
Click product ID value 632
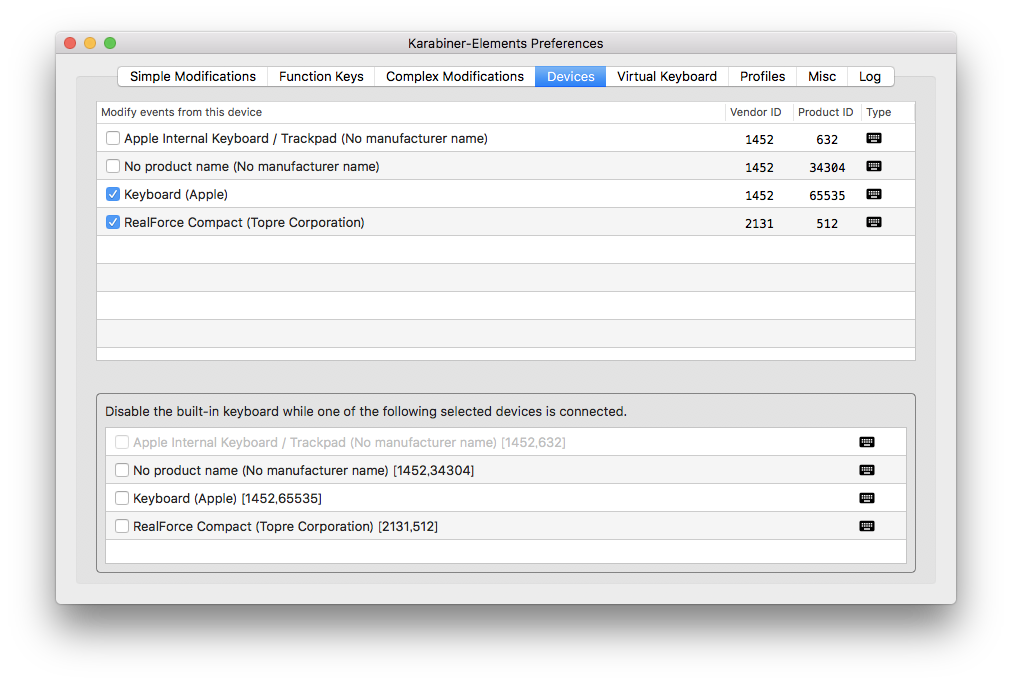pyautogui.click(x=827, y=140)
